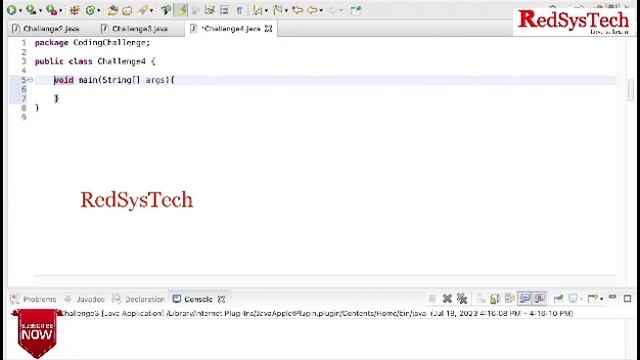Toggle the Breadcrumb view in the toolbar
640x360 pixels.
pos(166,10)
